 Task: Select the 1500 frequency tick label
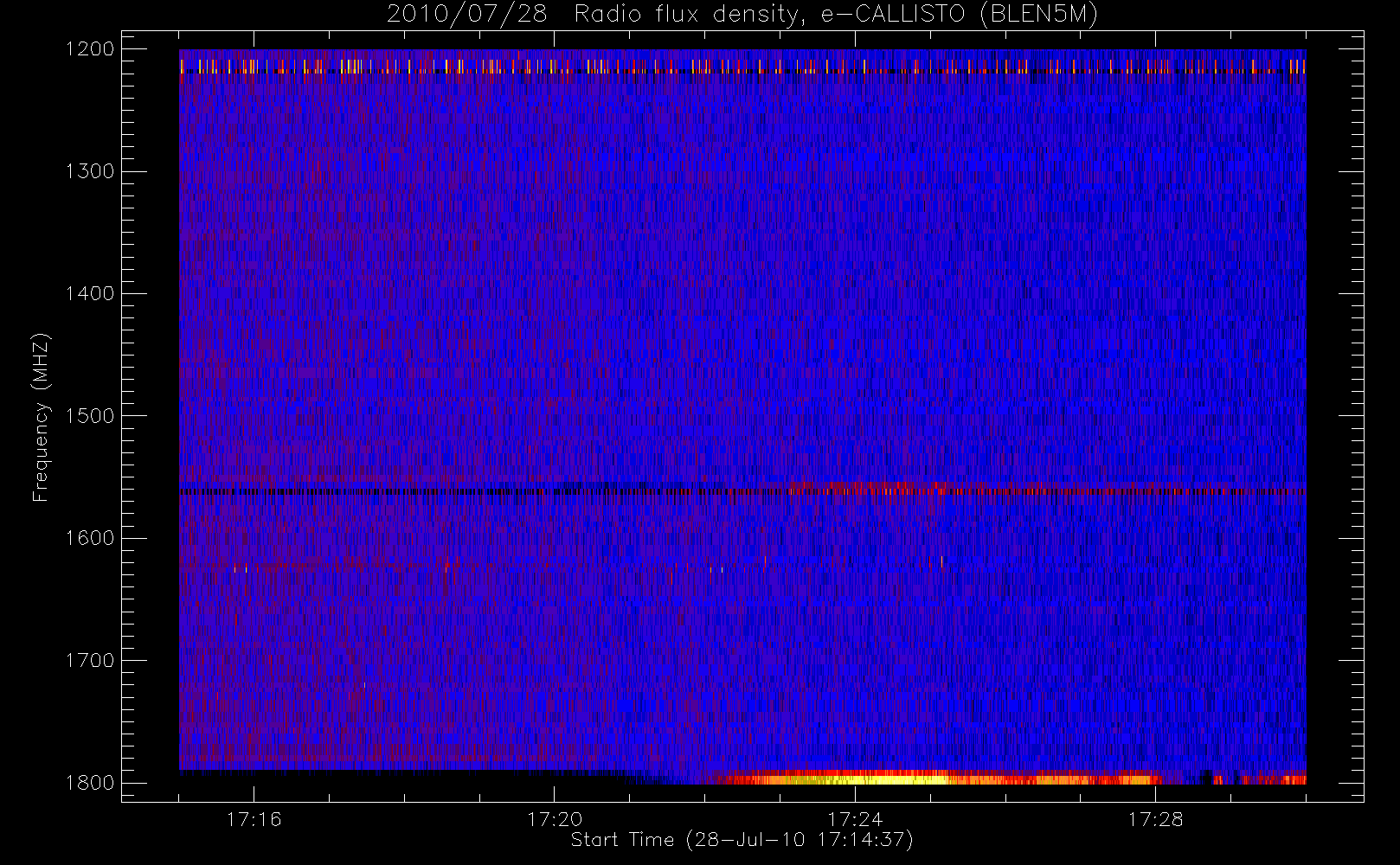(90, 416)
